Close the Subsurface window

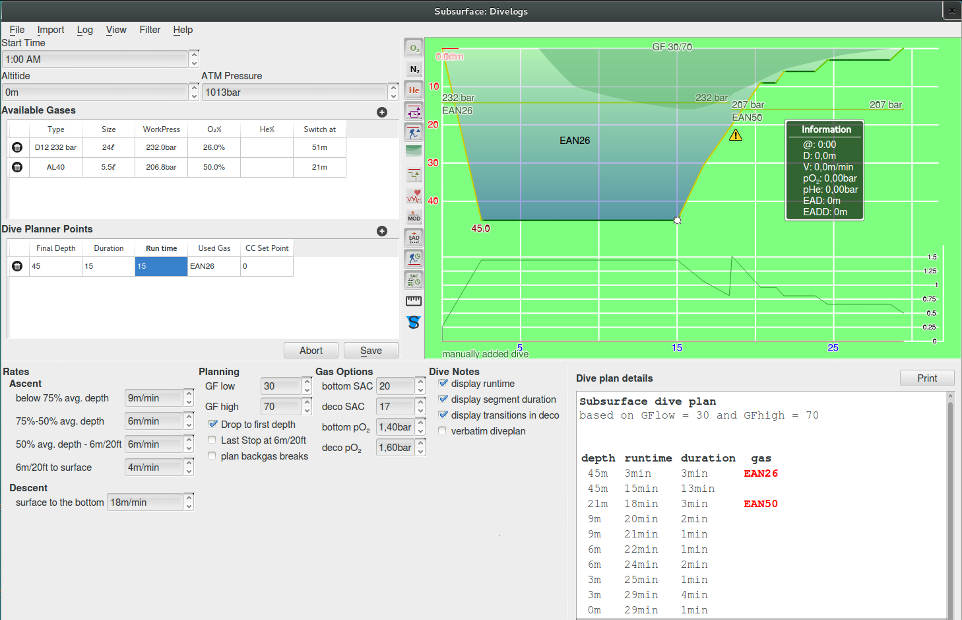[952, 11]
